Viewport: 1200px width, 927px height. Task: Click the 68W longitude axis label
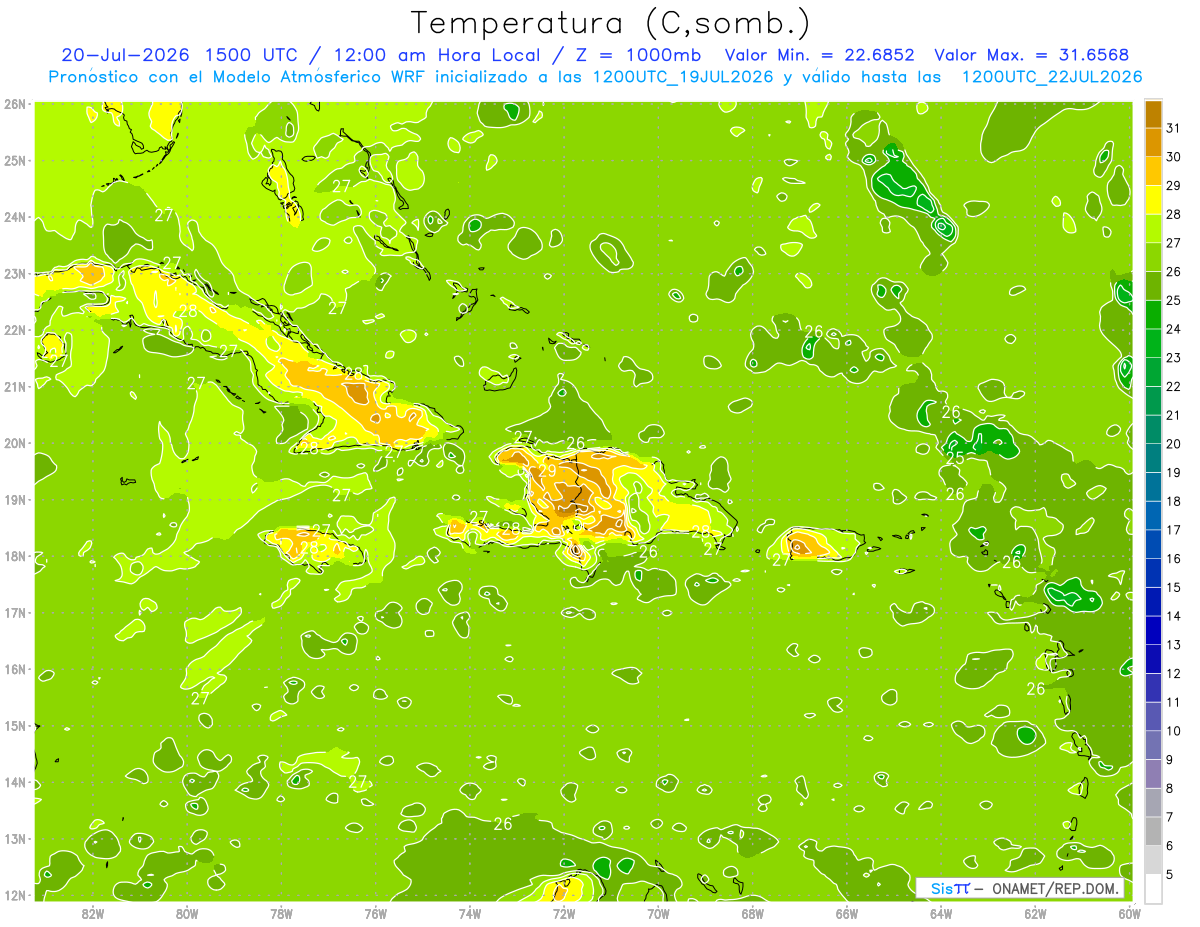coord(752,912)
